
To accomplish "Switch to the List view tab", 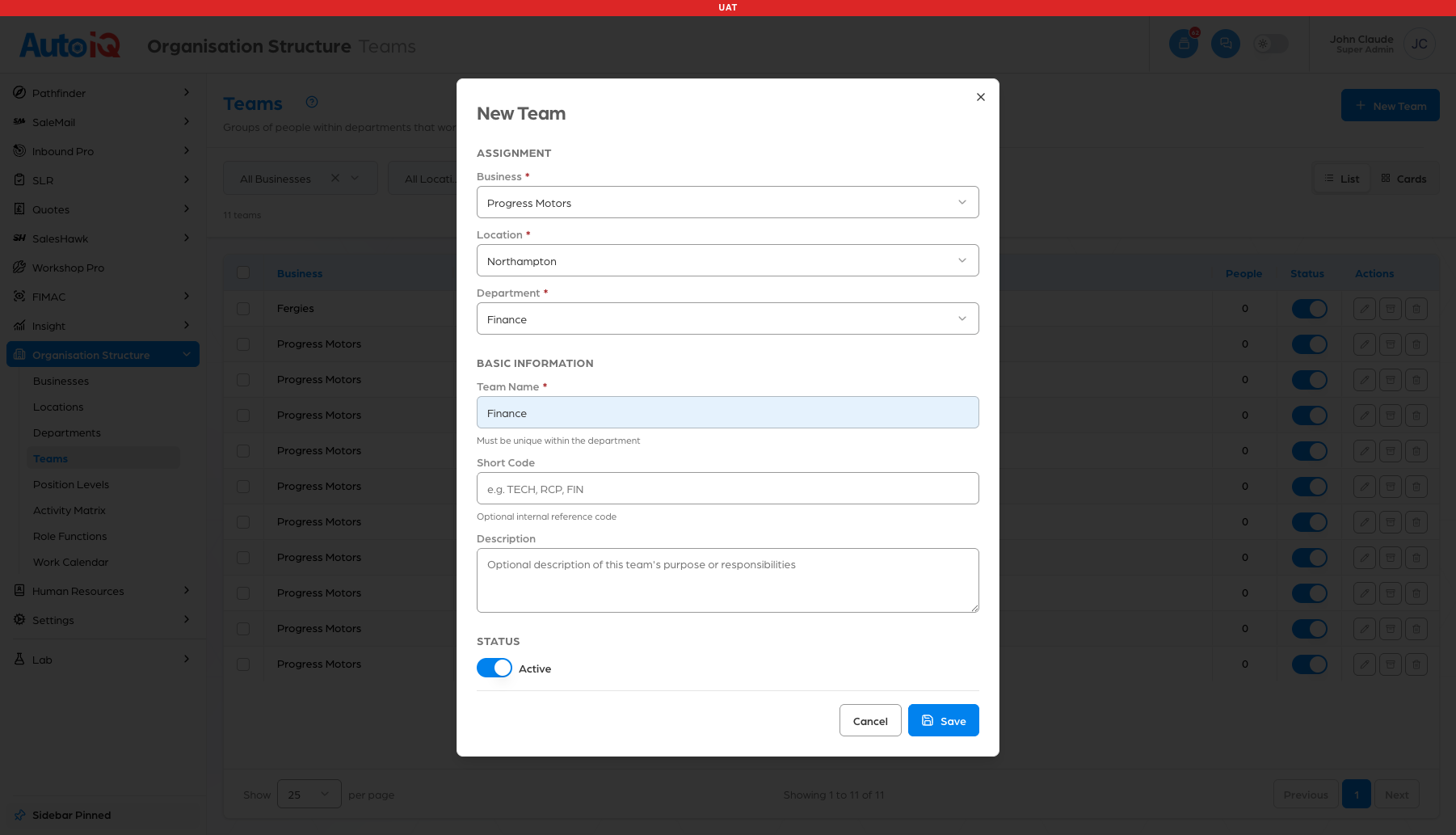I will tap(1342, 179).
